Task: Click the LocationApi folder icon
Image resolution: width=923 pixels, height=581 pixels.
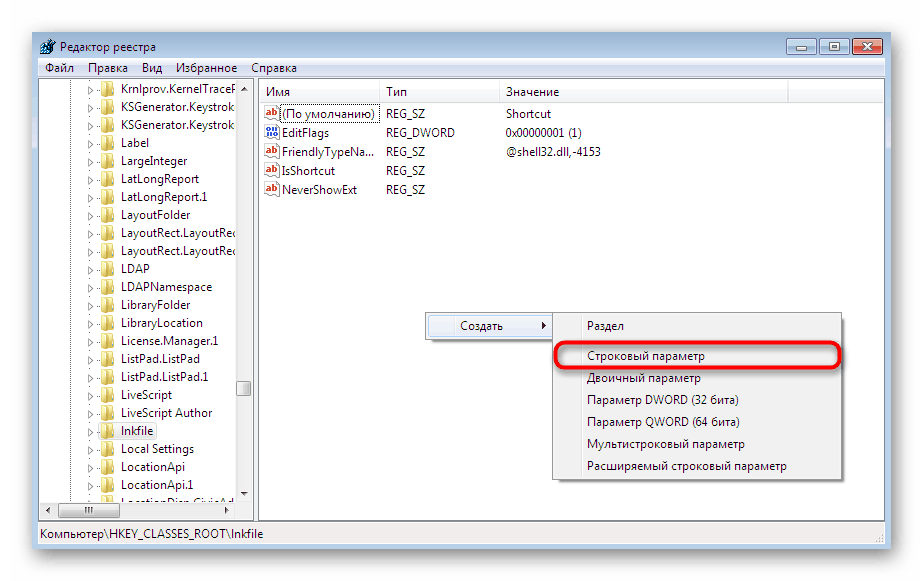Action: click(x=107, y=467)
